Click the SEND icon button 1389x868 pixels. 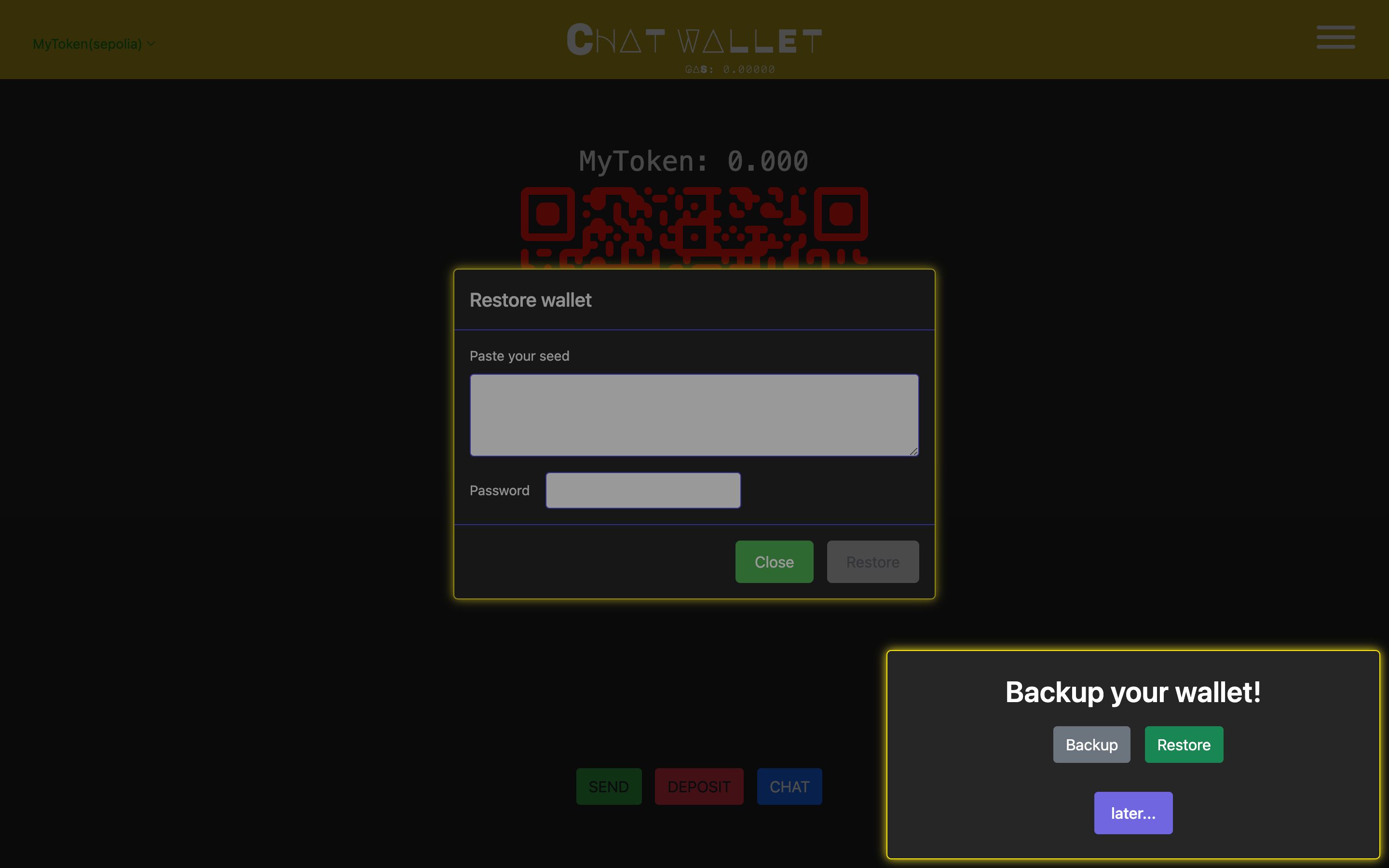pyautogui.click(x=609, y=786)
